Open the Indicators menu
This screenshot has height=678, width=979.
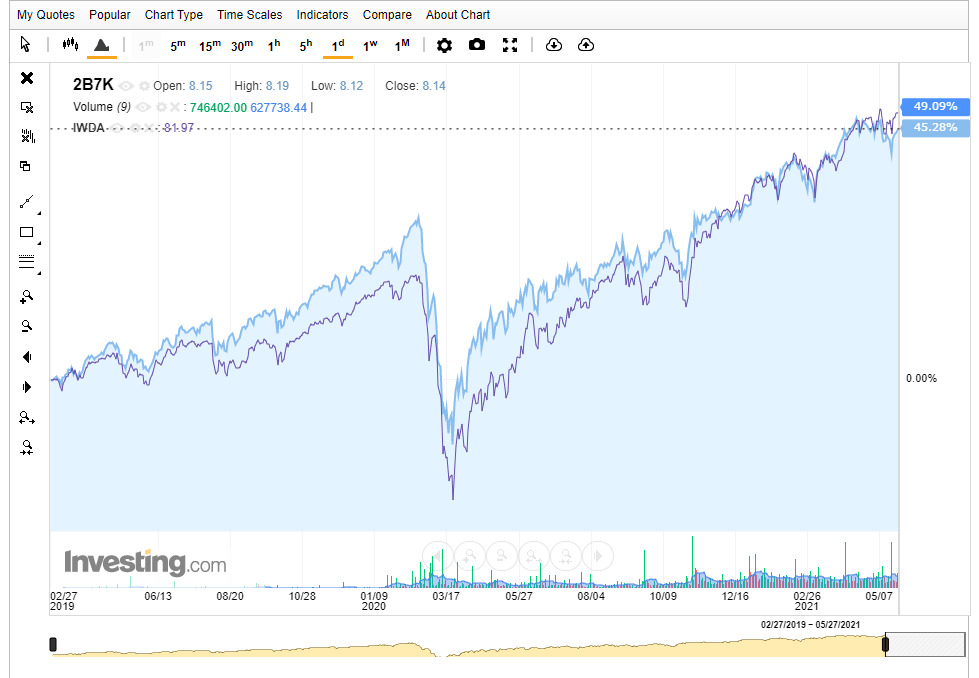pos(322,15)
